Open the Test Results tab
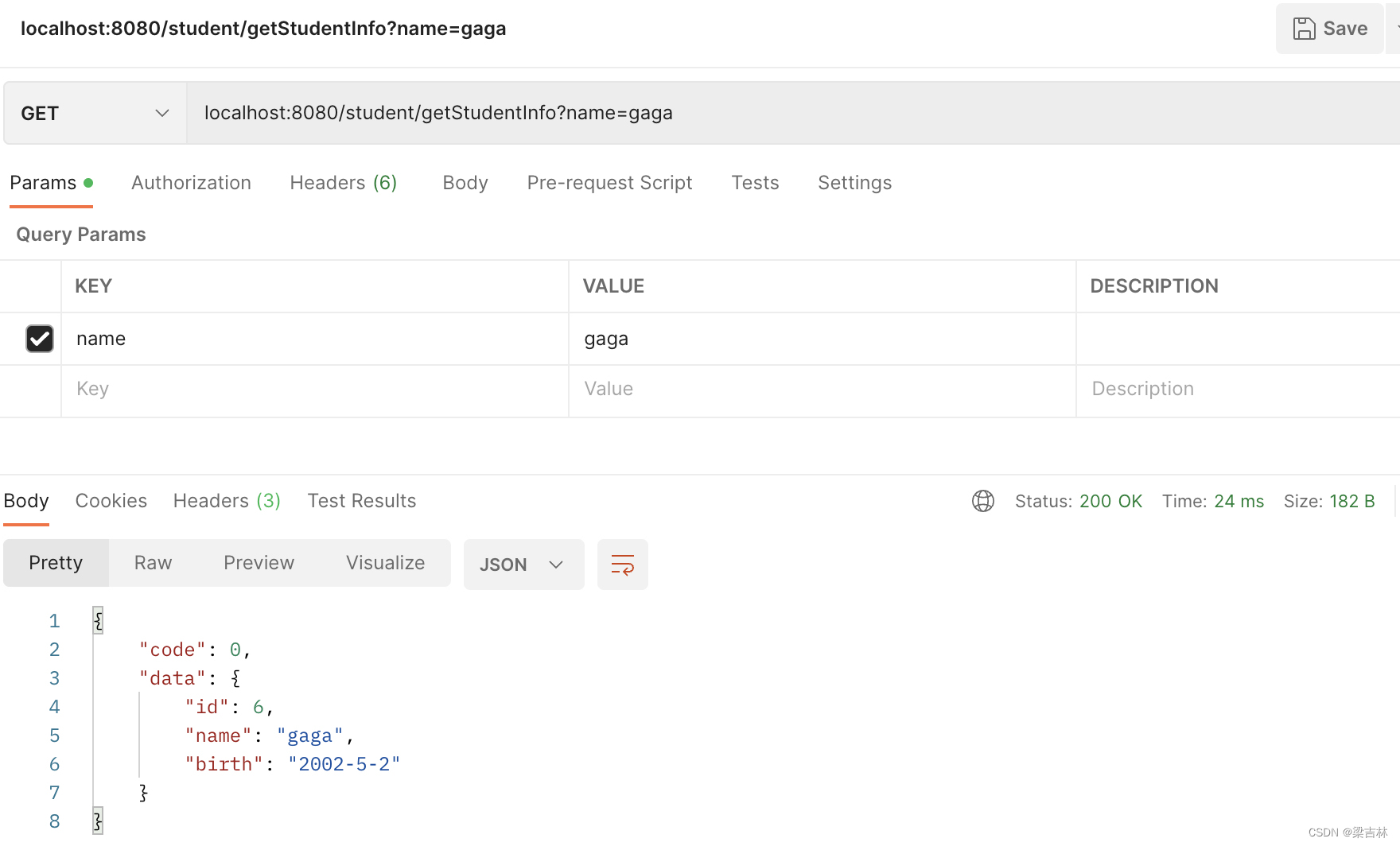Screen dimensions: 1400x846 click(x=362, y=501)
